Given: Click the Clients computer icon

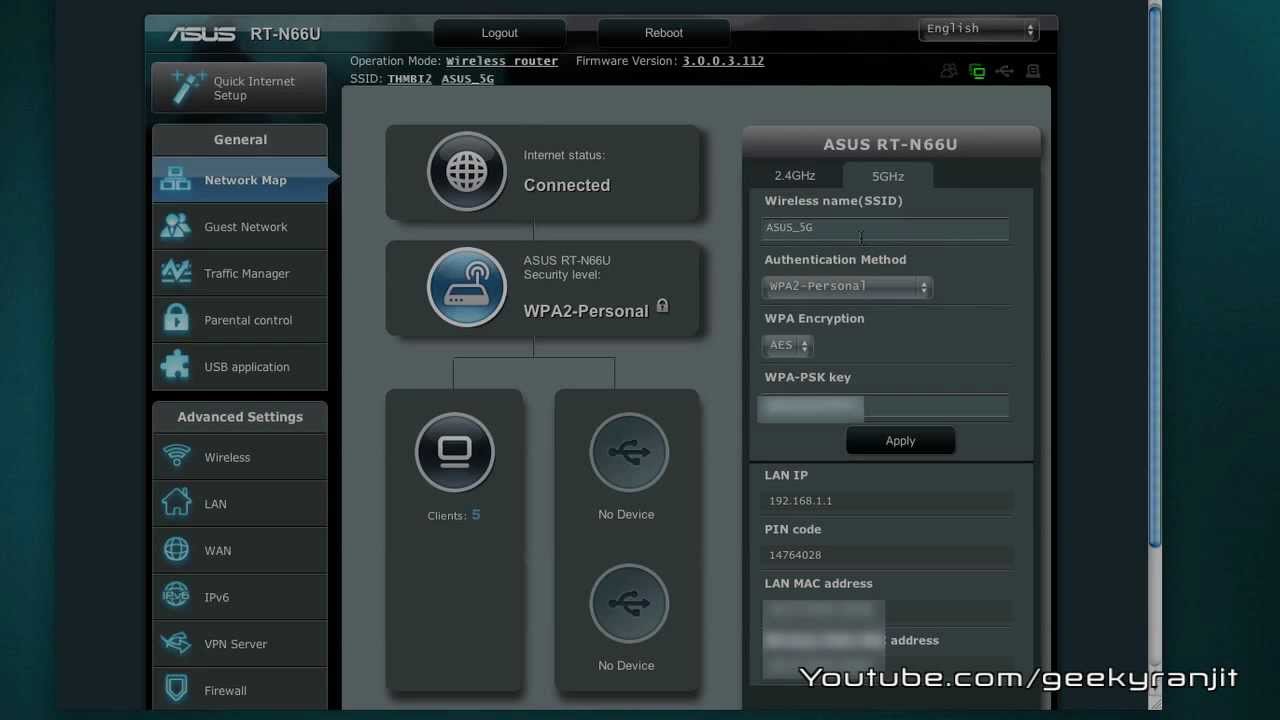Looking at the screenshot, I should pyautogui.click(x=455, y=452).
